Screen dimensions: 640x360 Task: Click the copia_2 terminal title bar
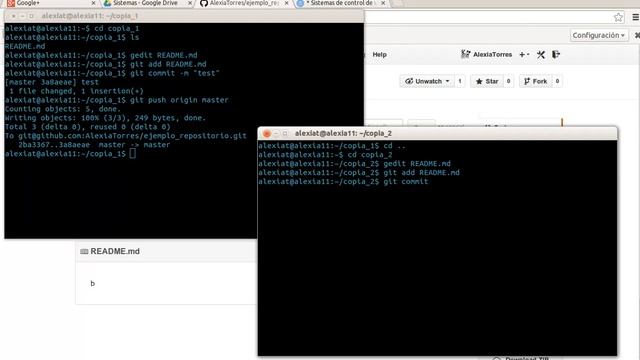438,133
